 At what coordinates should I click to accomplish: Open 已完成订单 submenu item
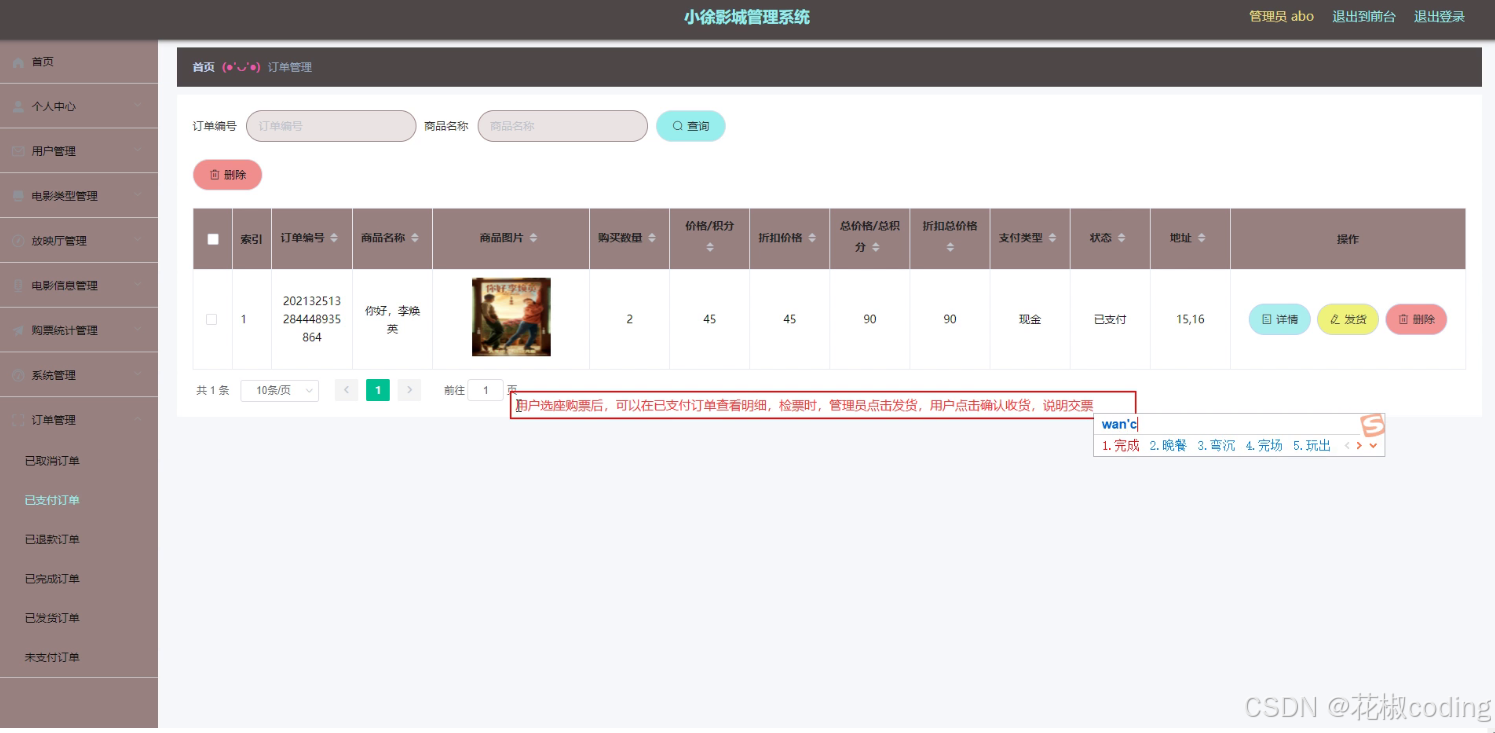click(x=52, y=579)
